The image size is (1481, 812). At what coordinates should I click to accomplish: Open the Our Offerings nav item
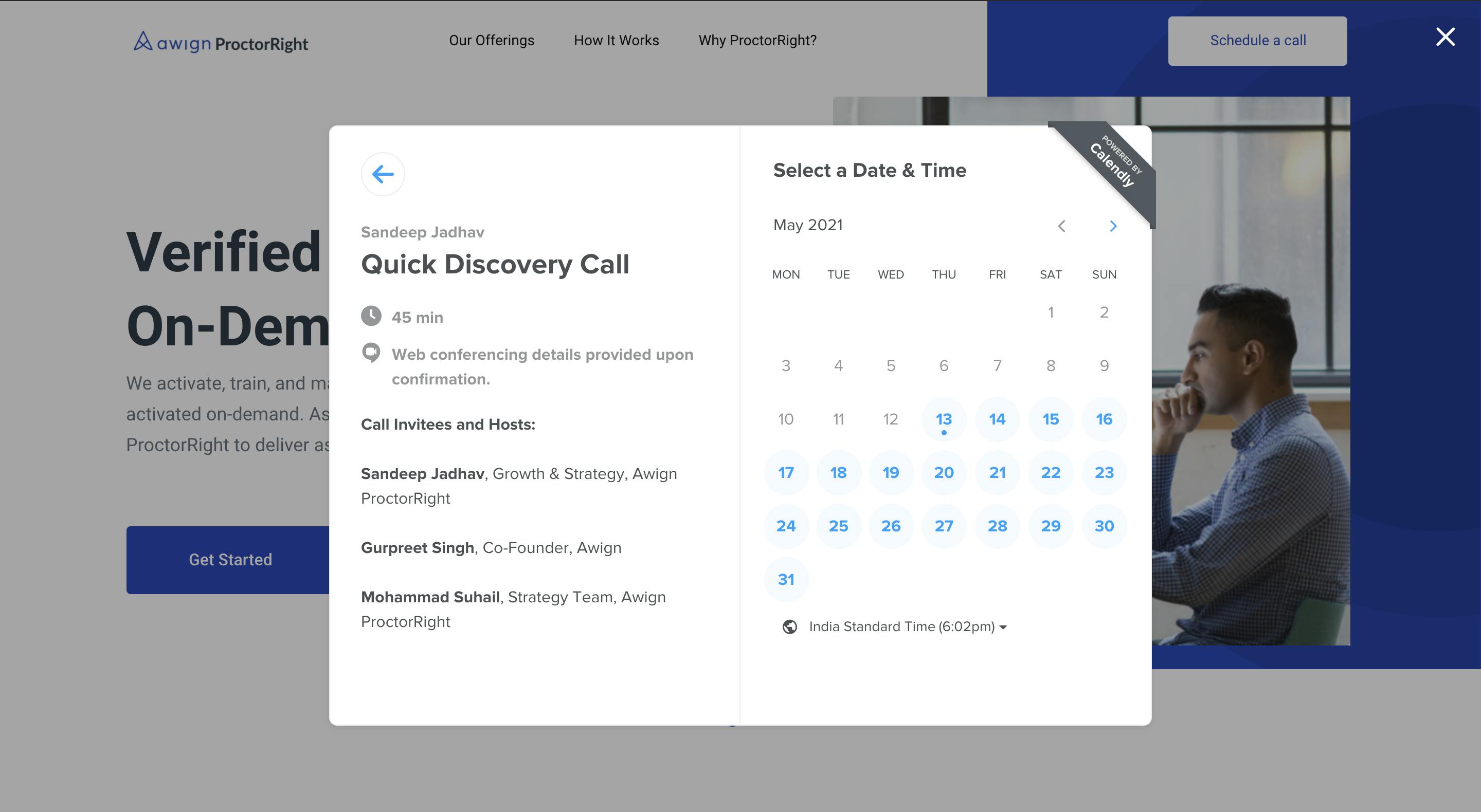pos(492,40)
